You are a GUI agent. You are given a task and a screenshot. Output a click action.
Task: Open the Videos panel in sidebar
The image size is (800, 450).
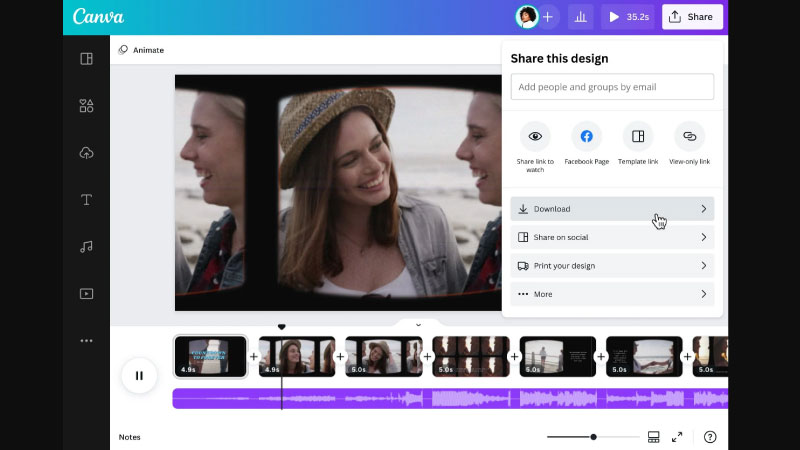coord(86,293)
